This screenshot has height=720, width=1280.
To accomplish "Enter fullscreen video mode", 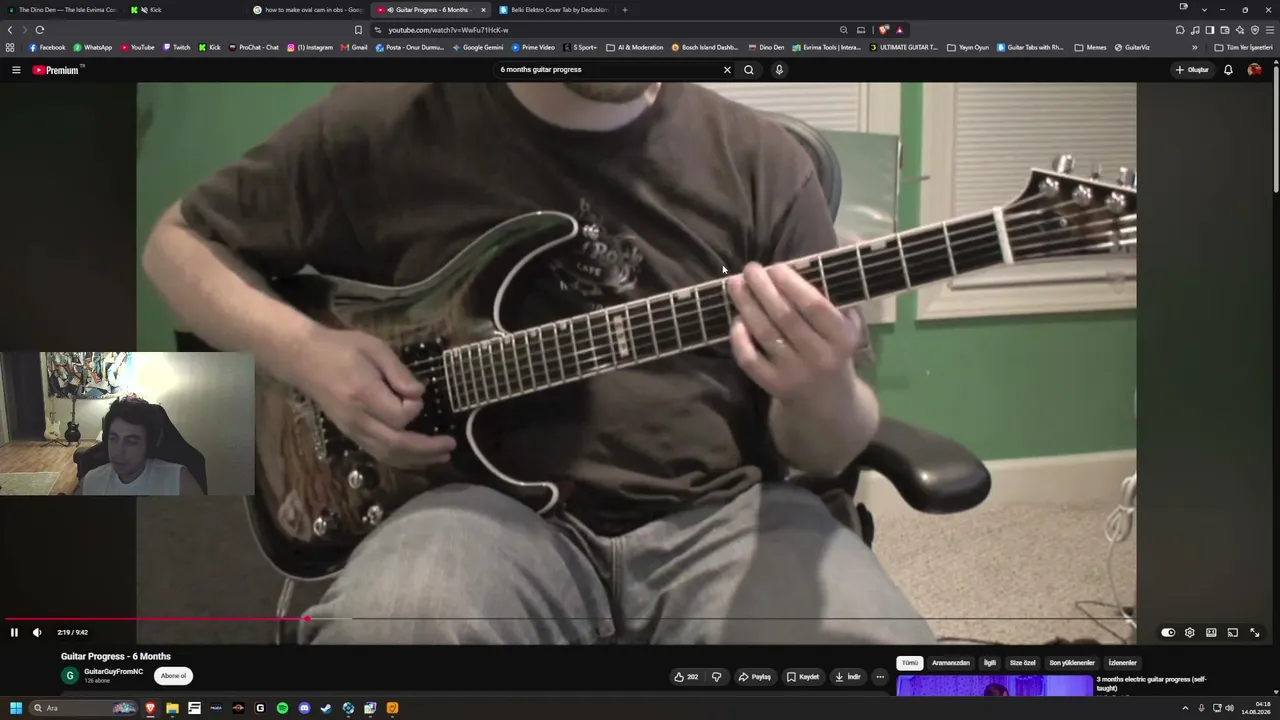I will point(1255,632).
